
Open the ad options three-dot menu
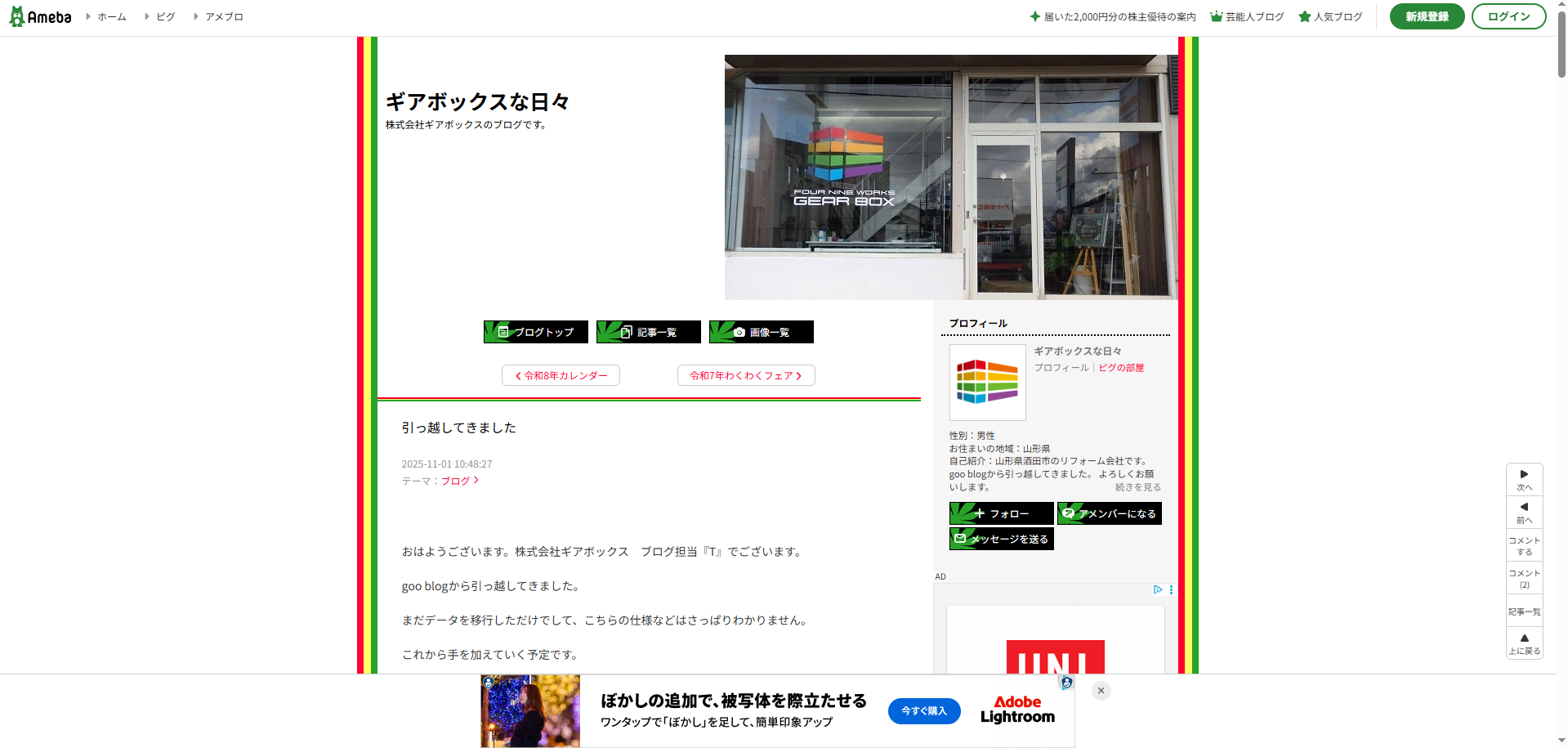[x=1171, y=589]
